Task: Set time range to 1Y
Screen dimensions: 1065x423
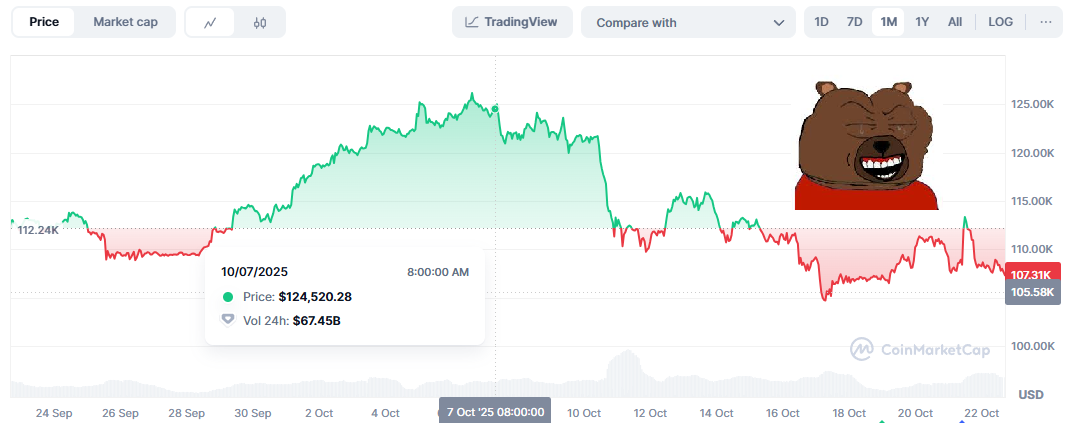Action: click(922, 22)
